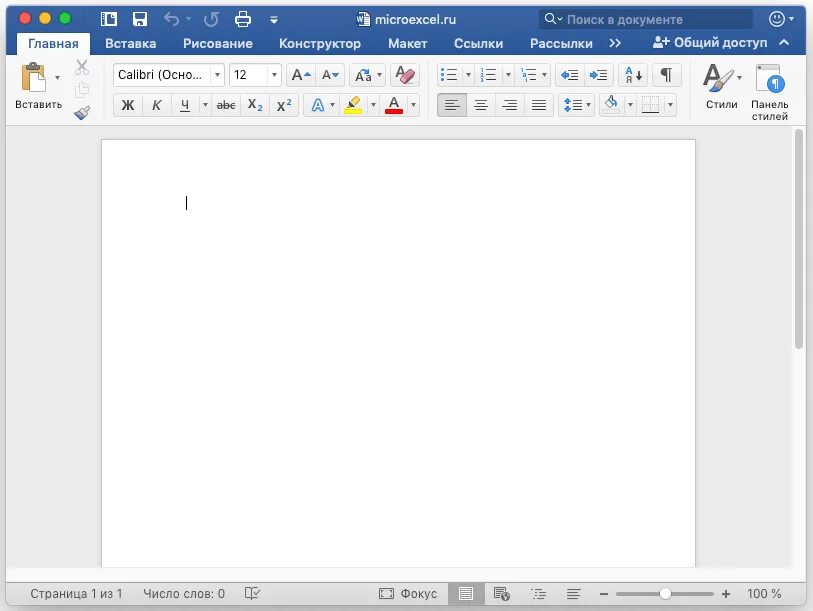Toggle underline Ч formatting
Viewport: 813px width, 611px height.
(x=185, y=105)
